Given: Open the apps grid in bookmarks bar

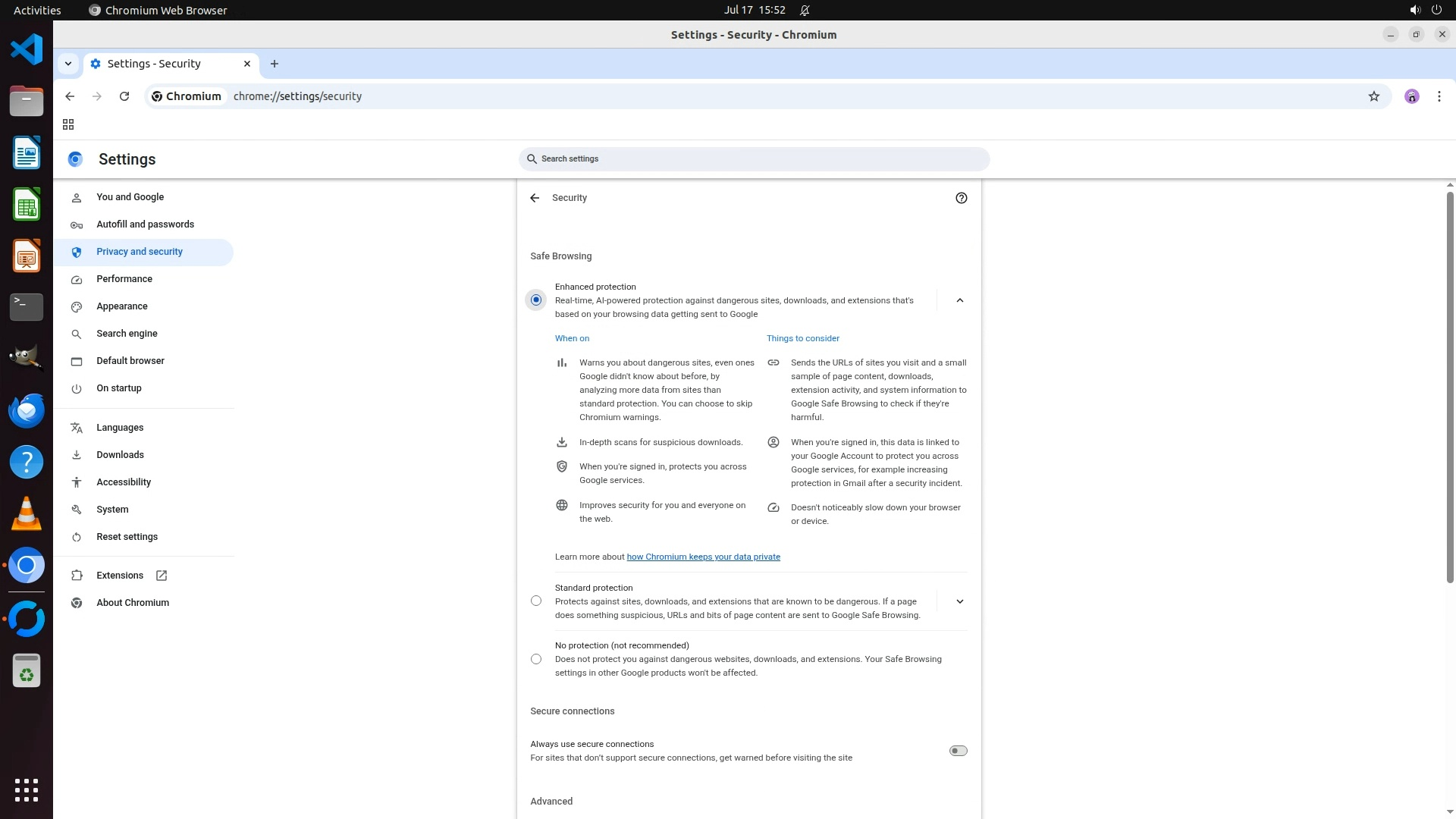Looking at the screenshot, I should 68,124.
